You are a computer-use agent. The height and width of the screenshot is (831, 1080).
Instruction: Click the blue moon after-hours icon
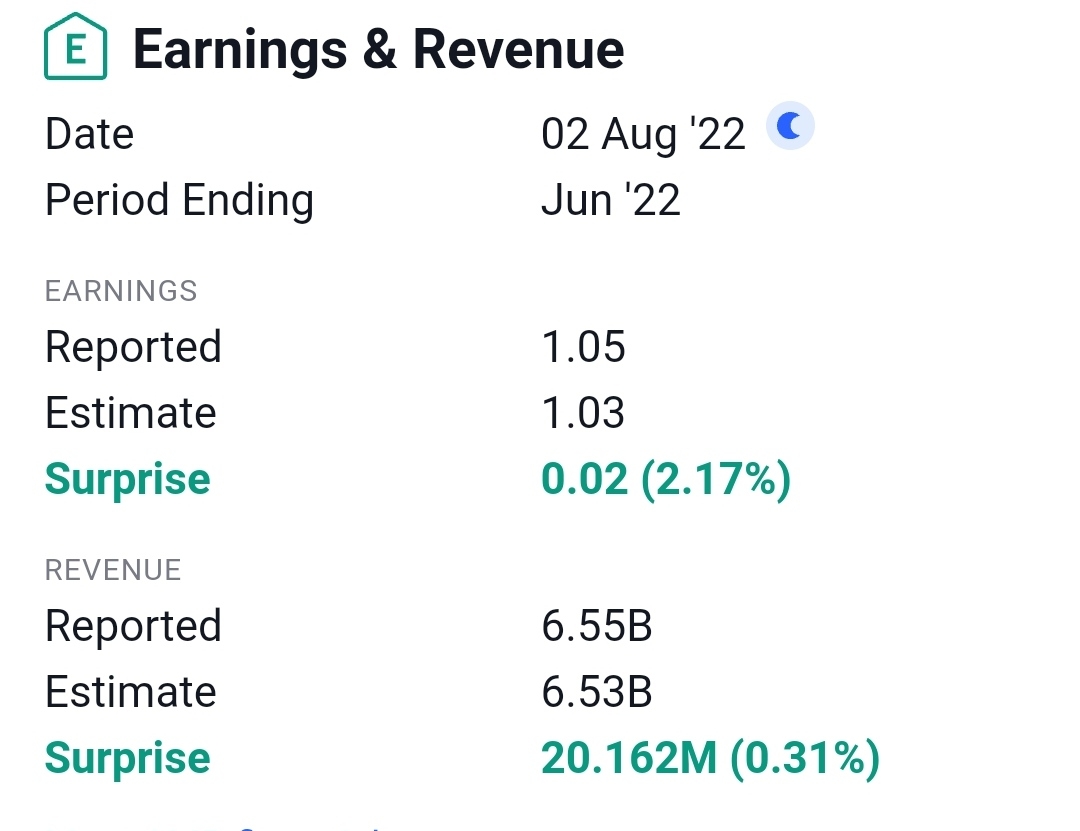click(790, 127)
